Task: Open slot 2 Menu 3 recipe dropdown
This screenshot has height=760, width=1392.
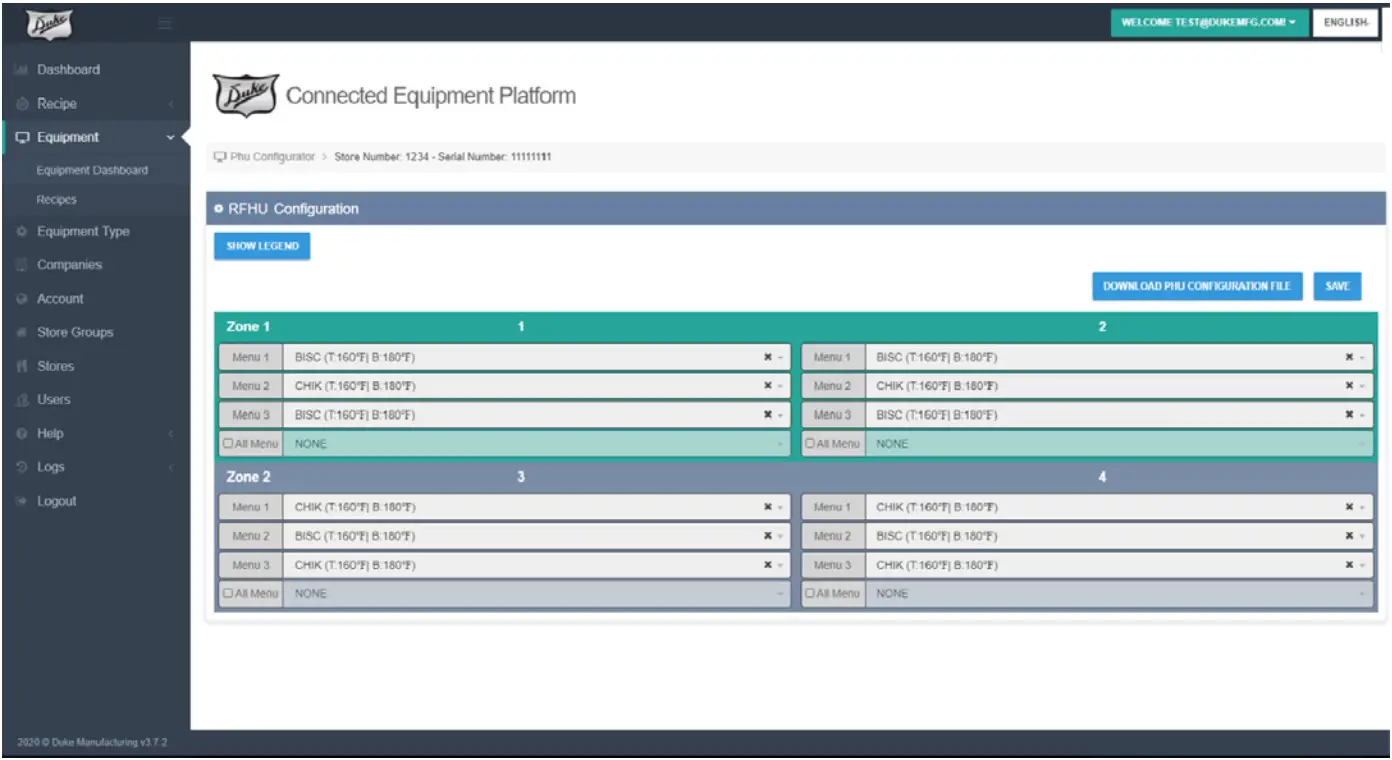Action: coord(1119,415)
